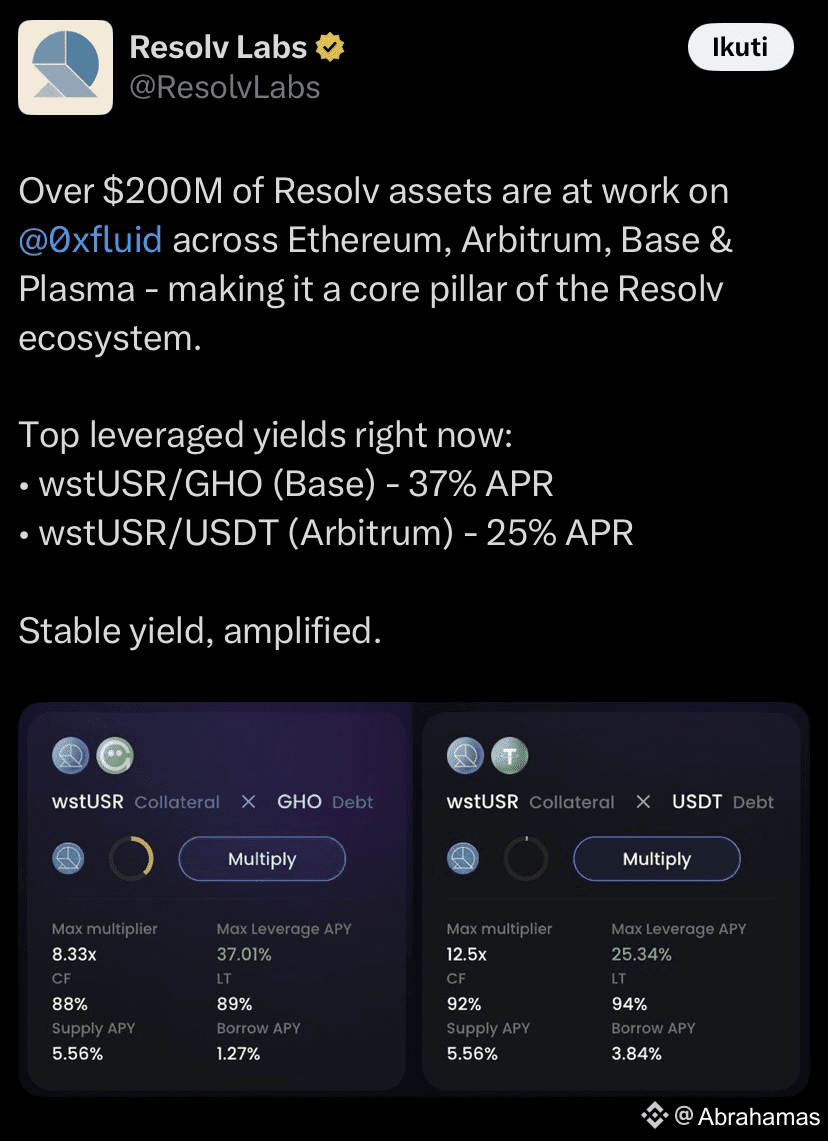Click small wstUSR icon beside USDT Multiply
The height and width of the screenshot is (1141, 828).
[463, 859]
